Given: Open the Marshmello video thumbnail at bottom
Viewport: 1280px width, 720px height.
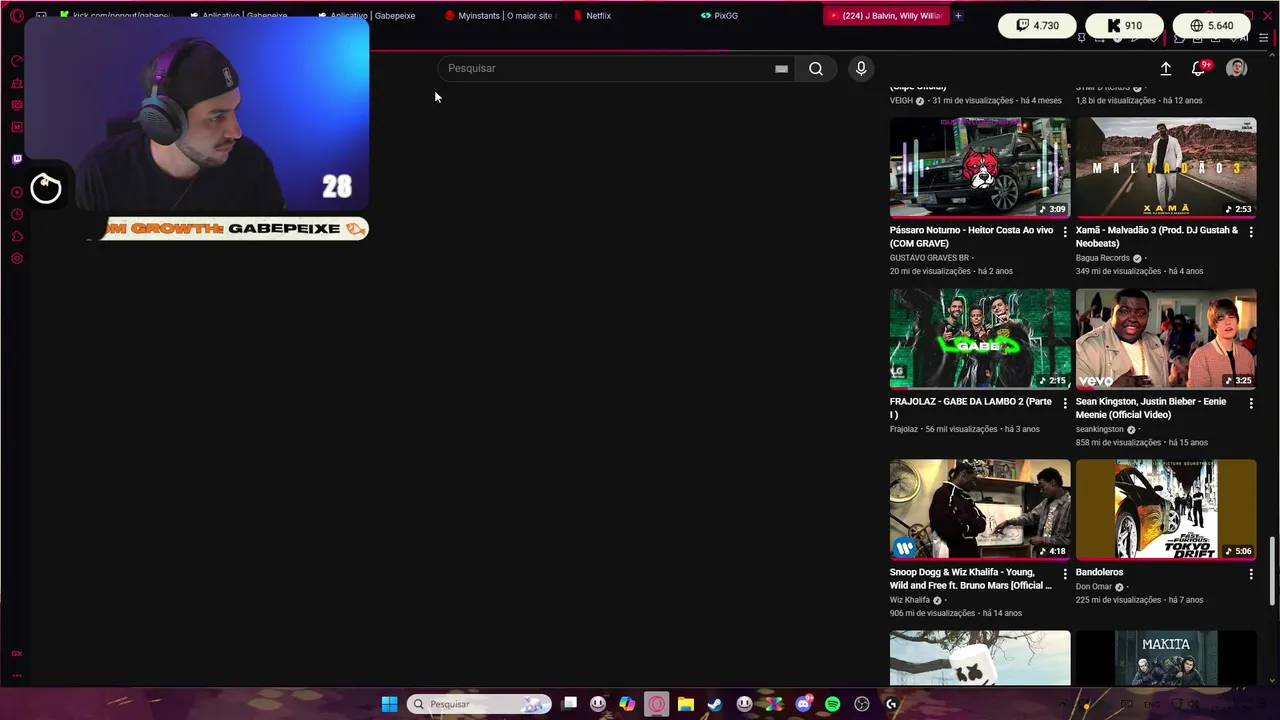Looking at the screenshot, I should [x=980, y=658].
